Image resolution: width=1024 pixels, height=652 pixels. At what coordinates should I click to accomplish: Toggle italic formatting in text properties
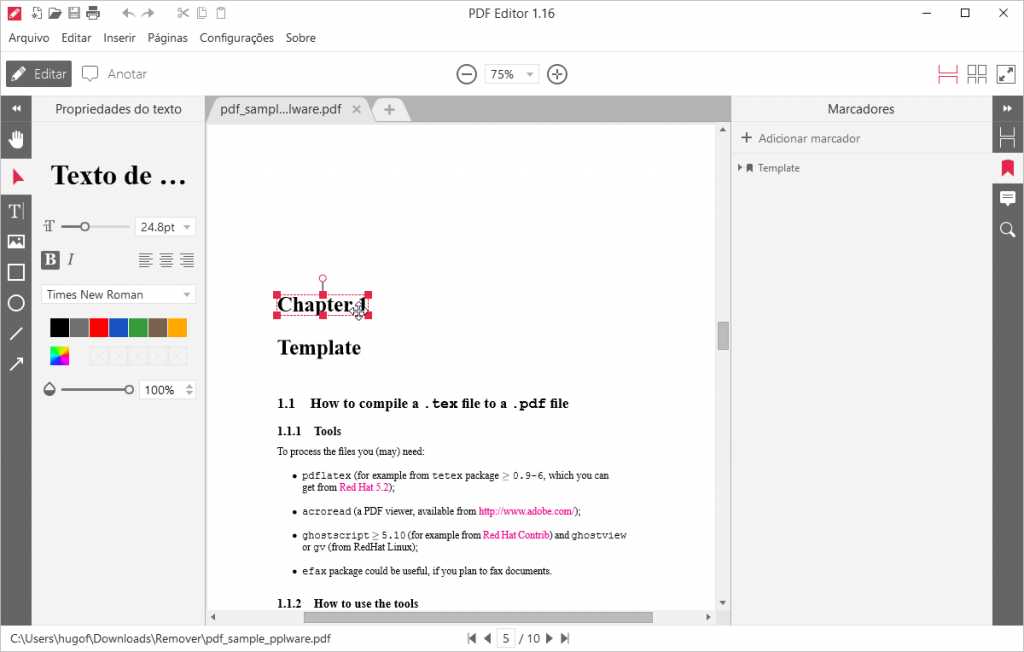(x=71, y=260)
